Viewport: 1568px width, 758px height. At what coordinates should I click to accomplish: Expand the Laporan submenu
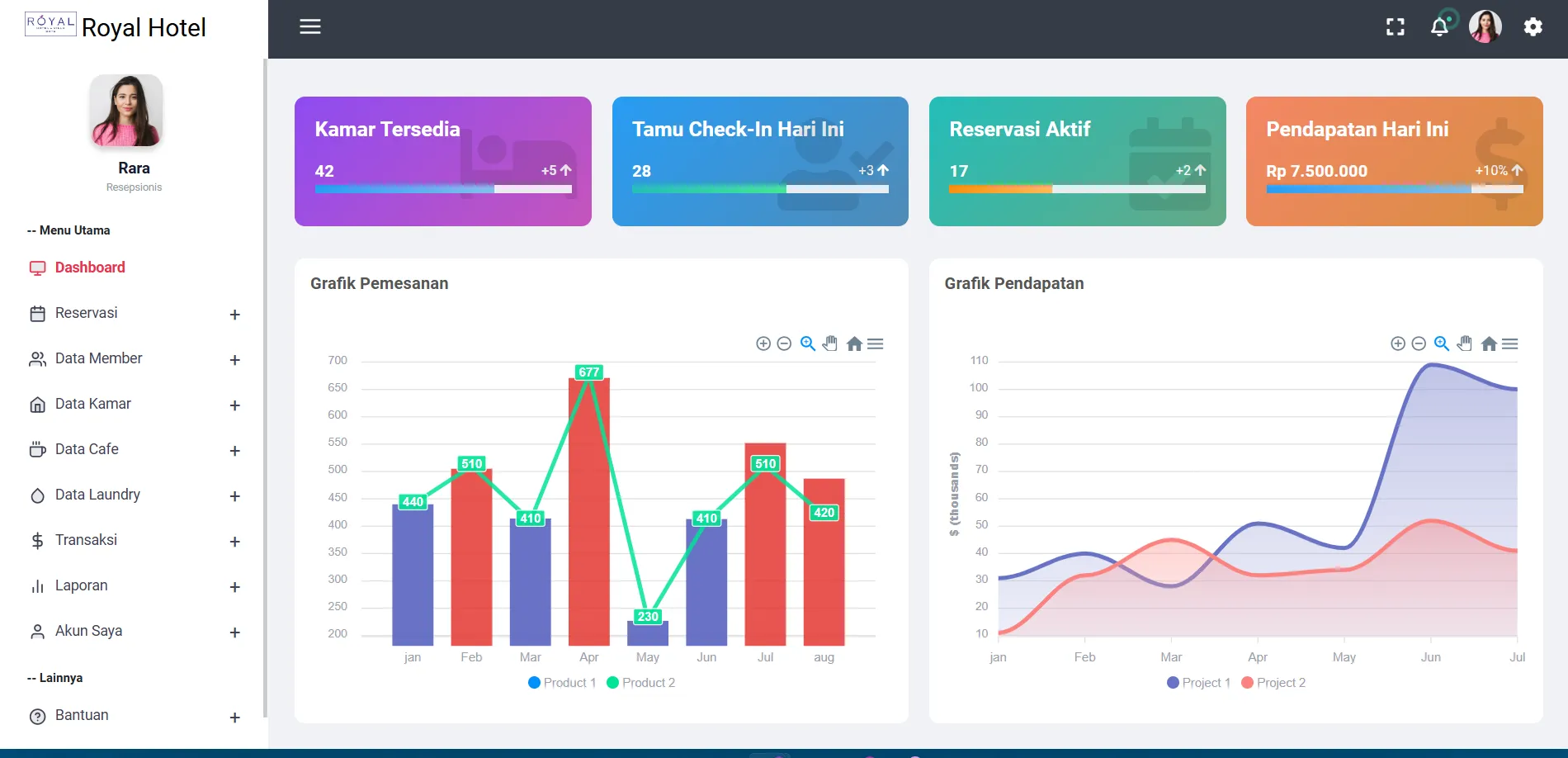234,587
